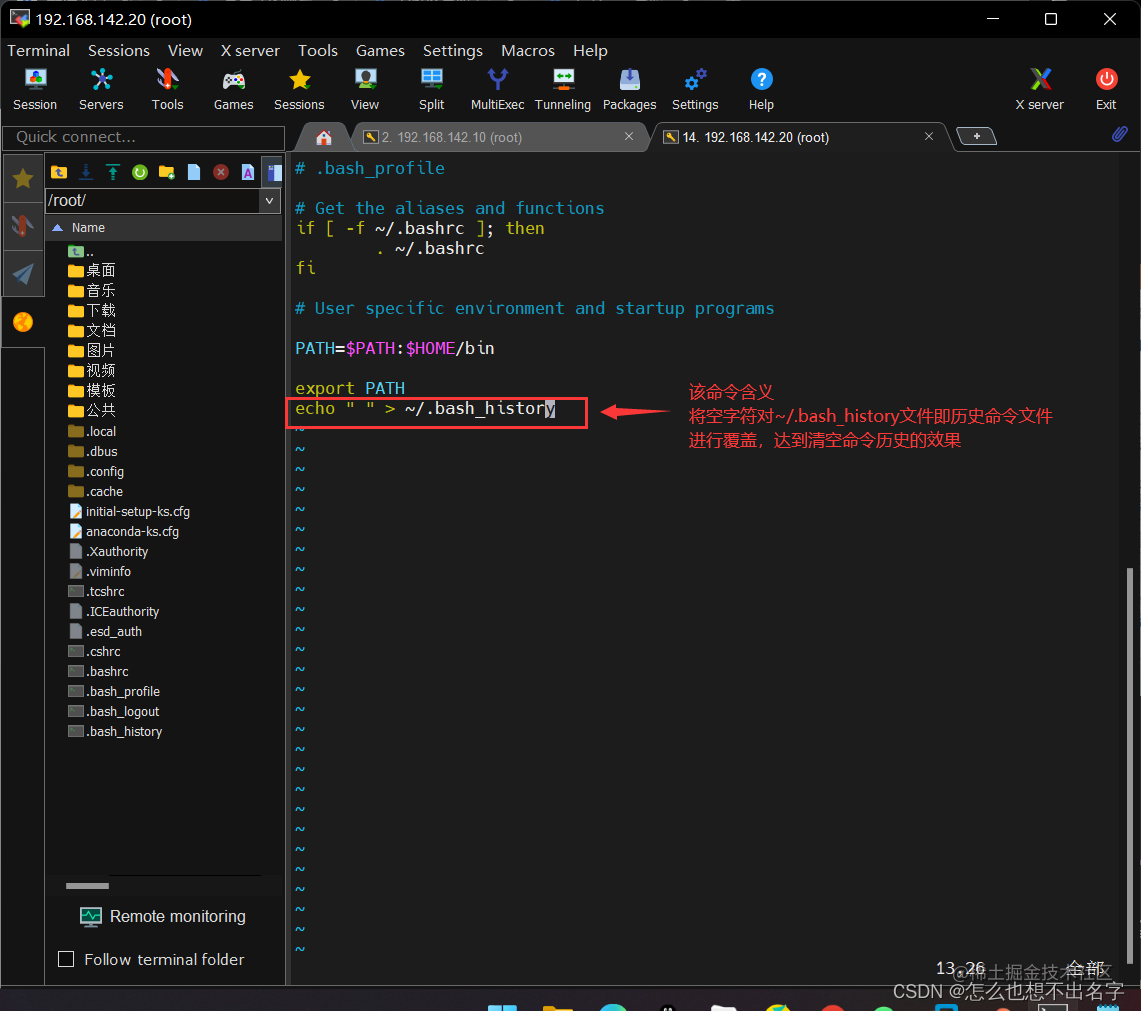Open the View menu
Screen dimensions: 1141x1011
185,50
